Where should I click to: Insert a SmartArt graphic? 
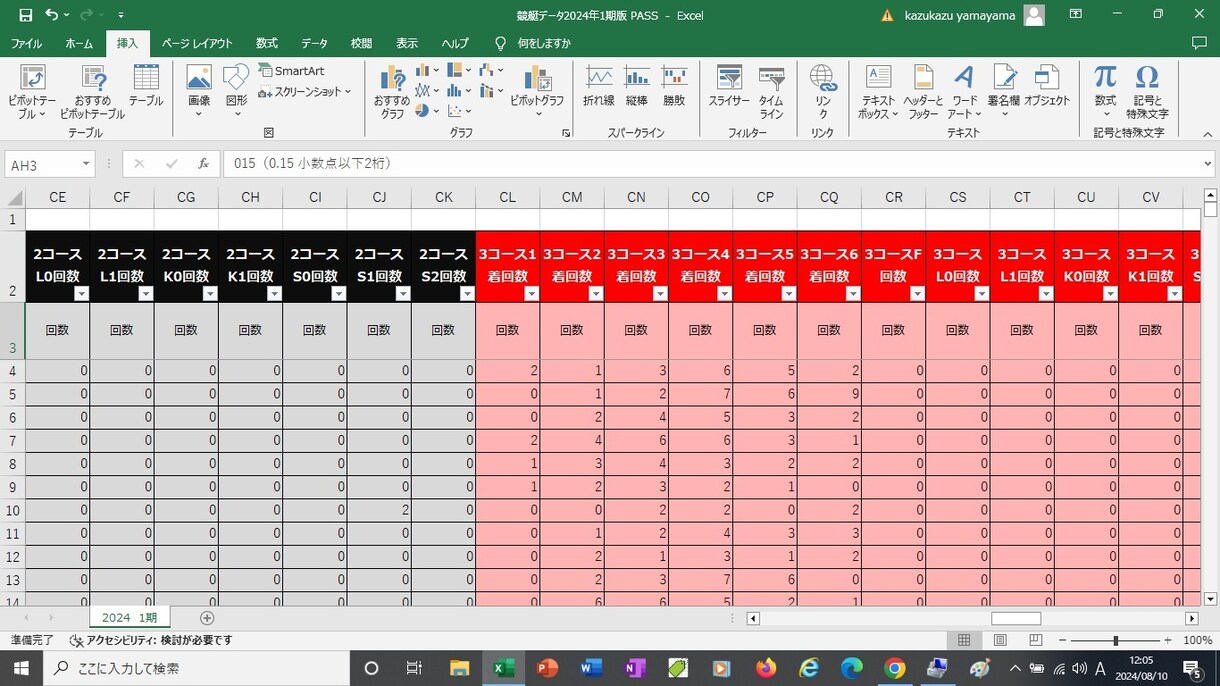coord(291,71)
